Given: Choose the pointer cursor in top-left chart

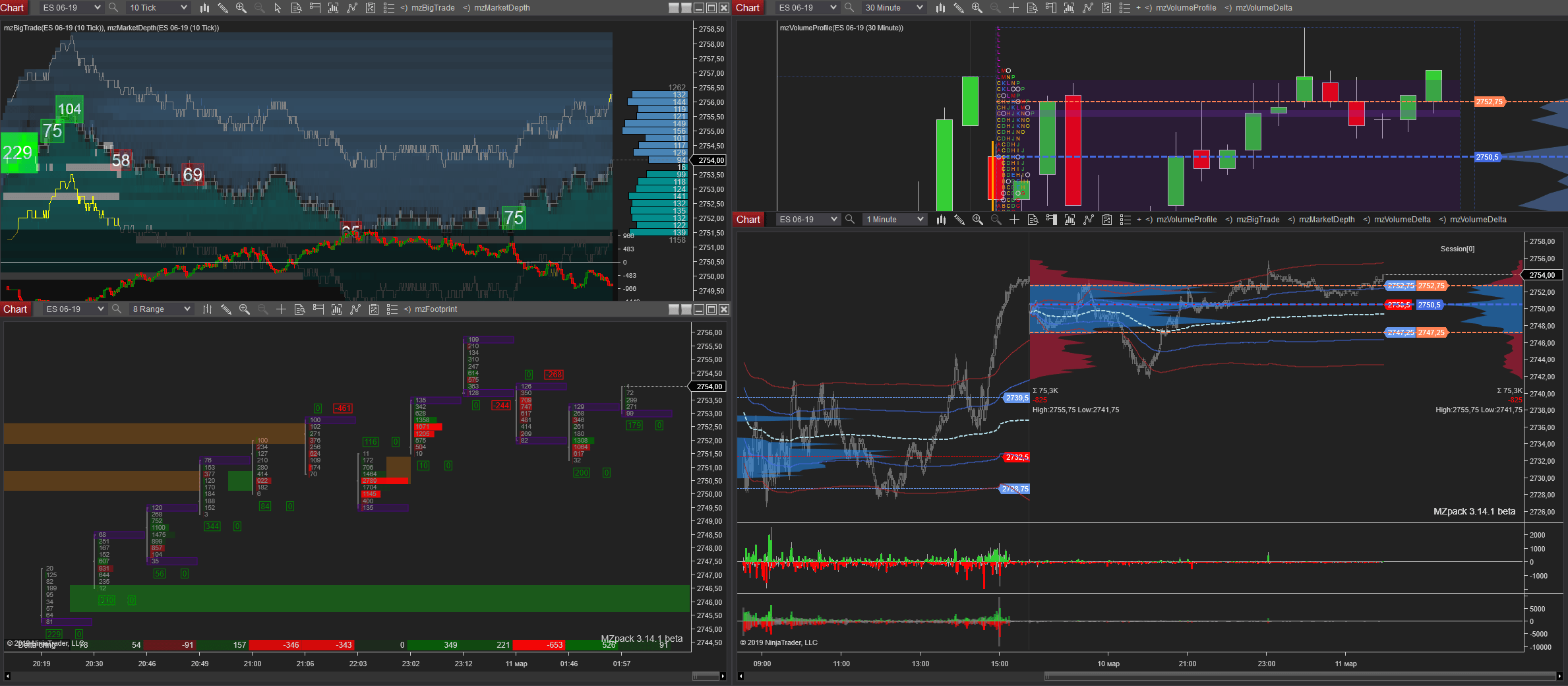Looking at the screenshot, I should pos(278,8).
